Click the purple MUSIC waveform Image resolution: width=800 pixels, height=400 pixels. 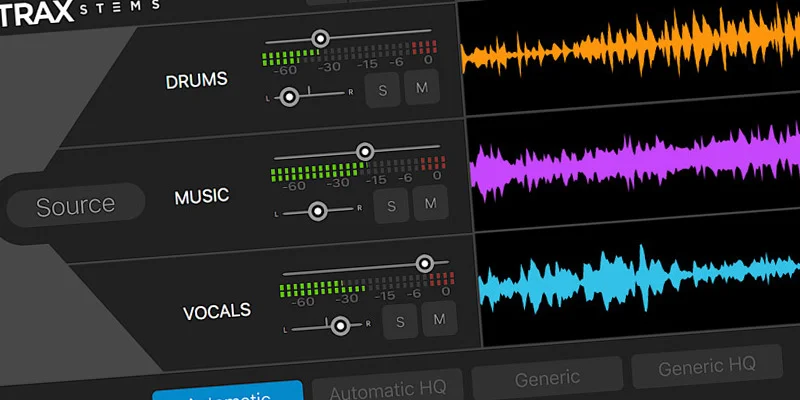[635, 161]
